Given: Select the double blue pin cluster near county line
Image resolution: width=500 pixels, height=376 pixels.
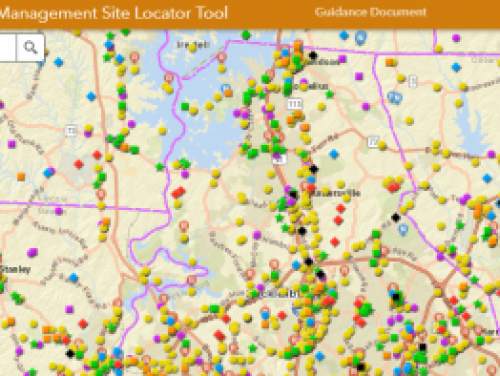Looking at the screenshot, I should pyautogui.click(x=395, y=98).
